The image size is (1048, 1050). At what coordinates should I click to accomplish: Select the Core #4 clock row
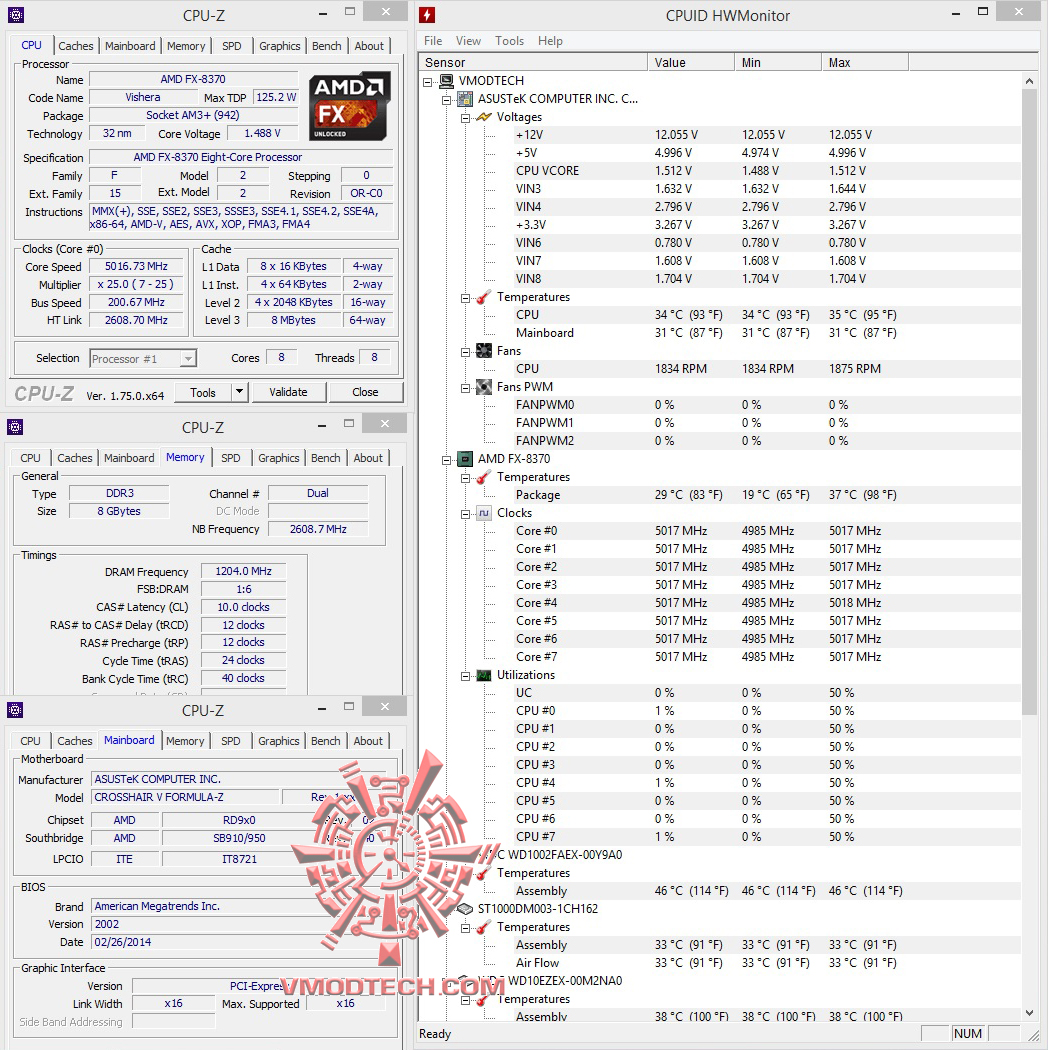(x=767, y=603)
